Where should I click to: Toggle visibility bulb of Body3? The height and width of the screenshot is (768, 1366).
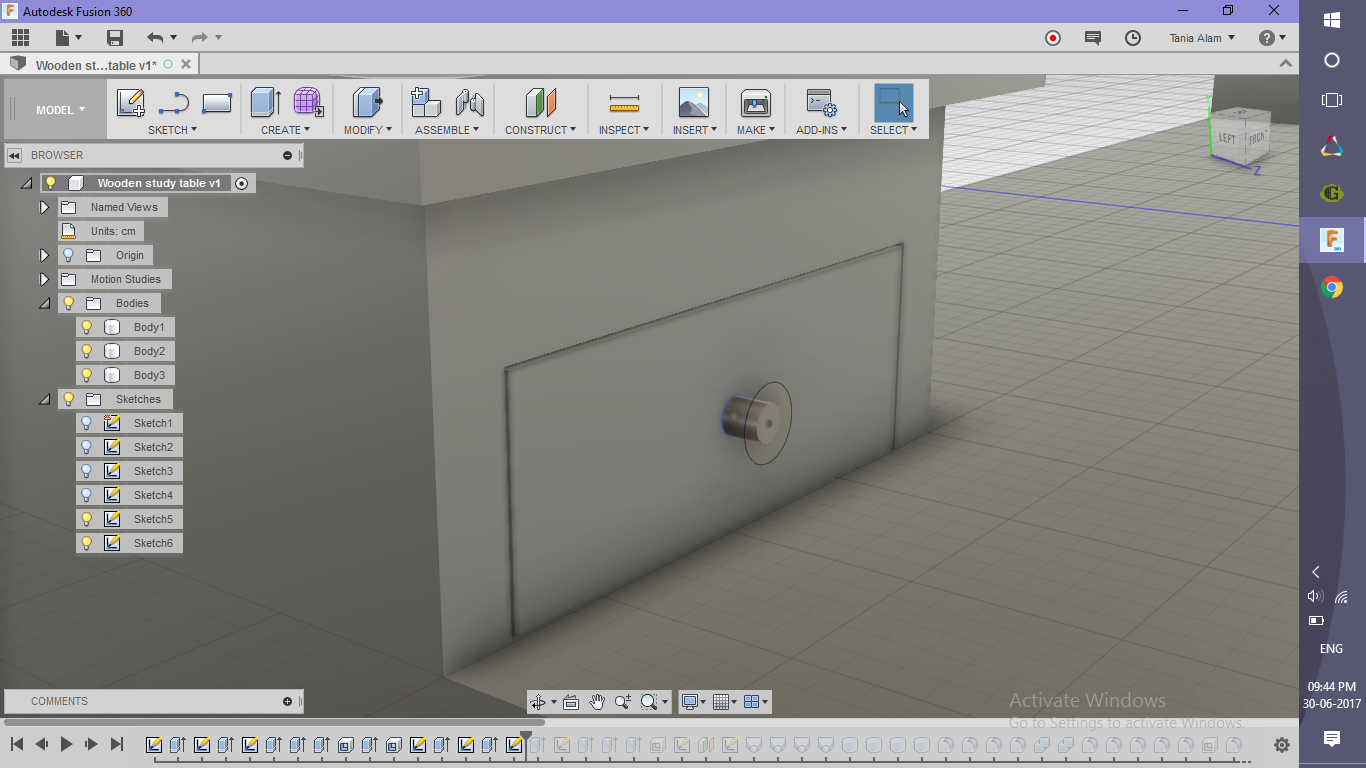87,375
